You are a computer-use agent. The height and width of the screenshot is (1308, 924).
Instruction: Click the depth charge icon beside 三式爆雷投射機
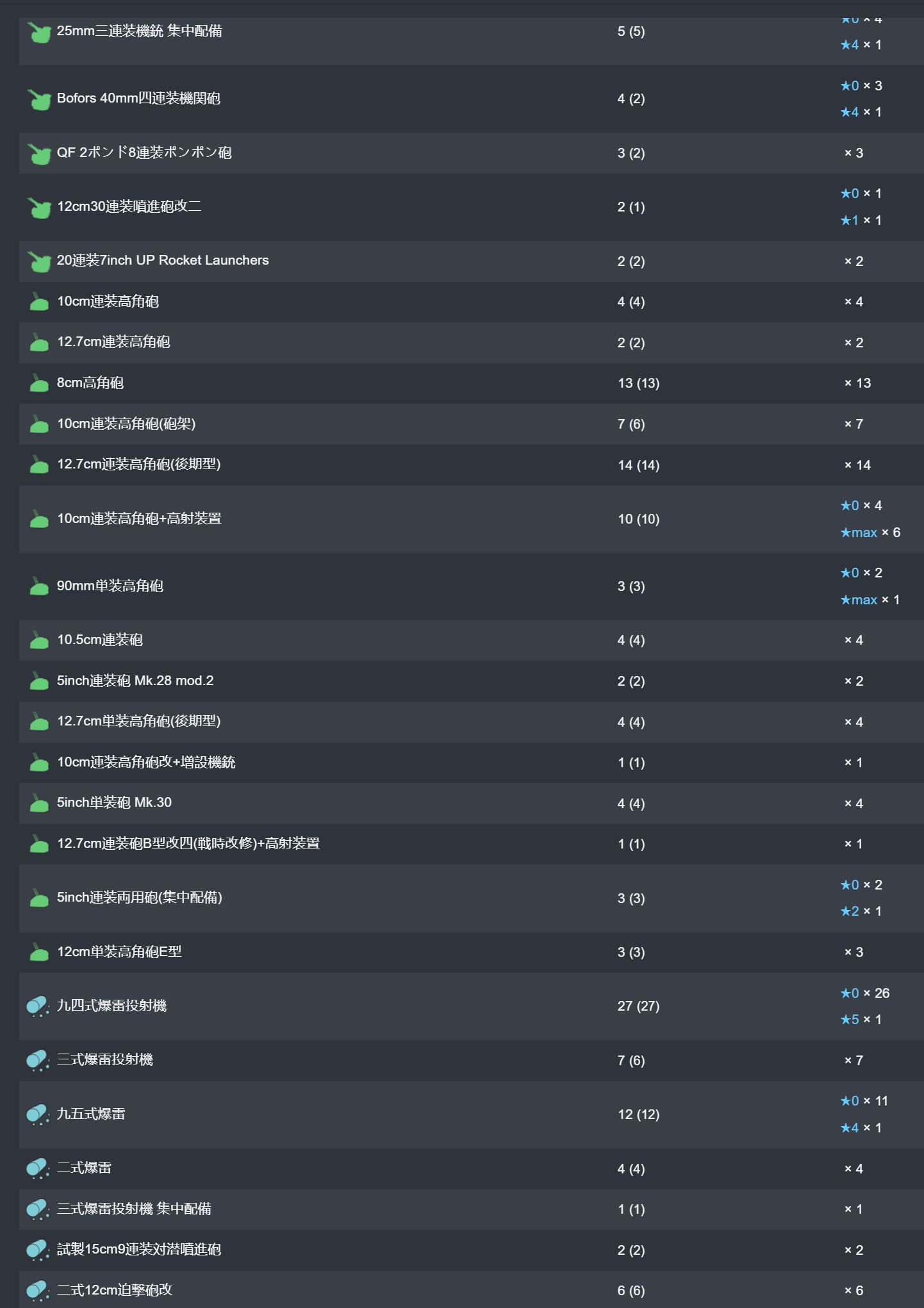[x=38, y=1061]
